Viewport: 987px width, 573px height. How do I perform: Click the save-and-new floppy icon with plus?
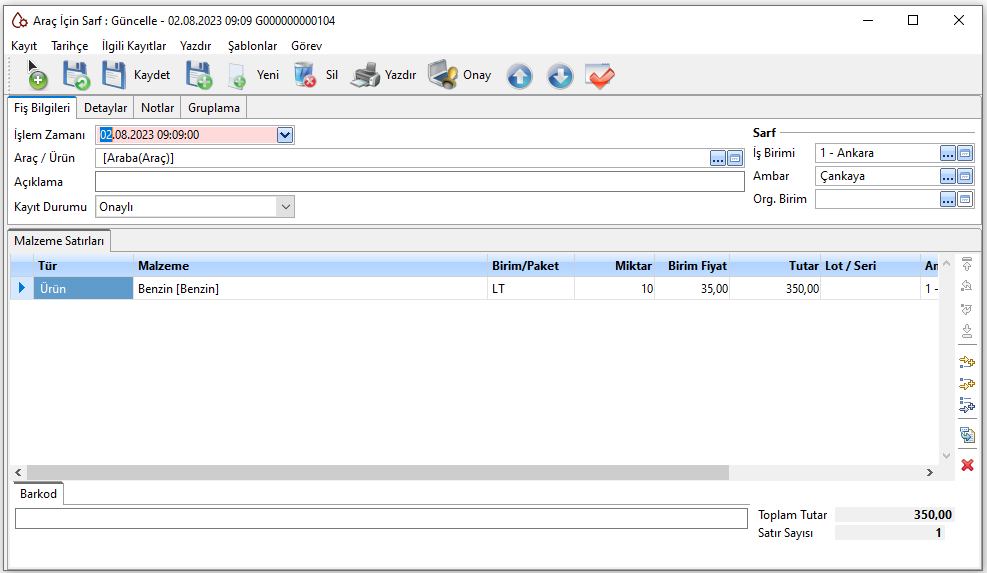tap(199, 75)
